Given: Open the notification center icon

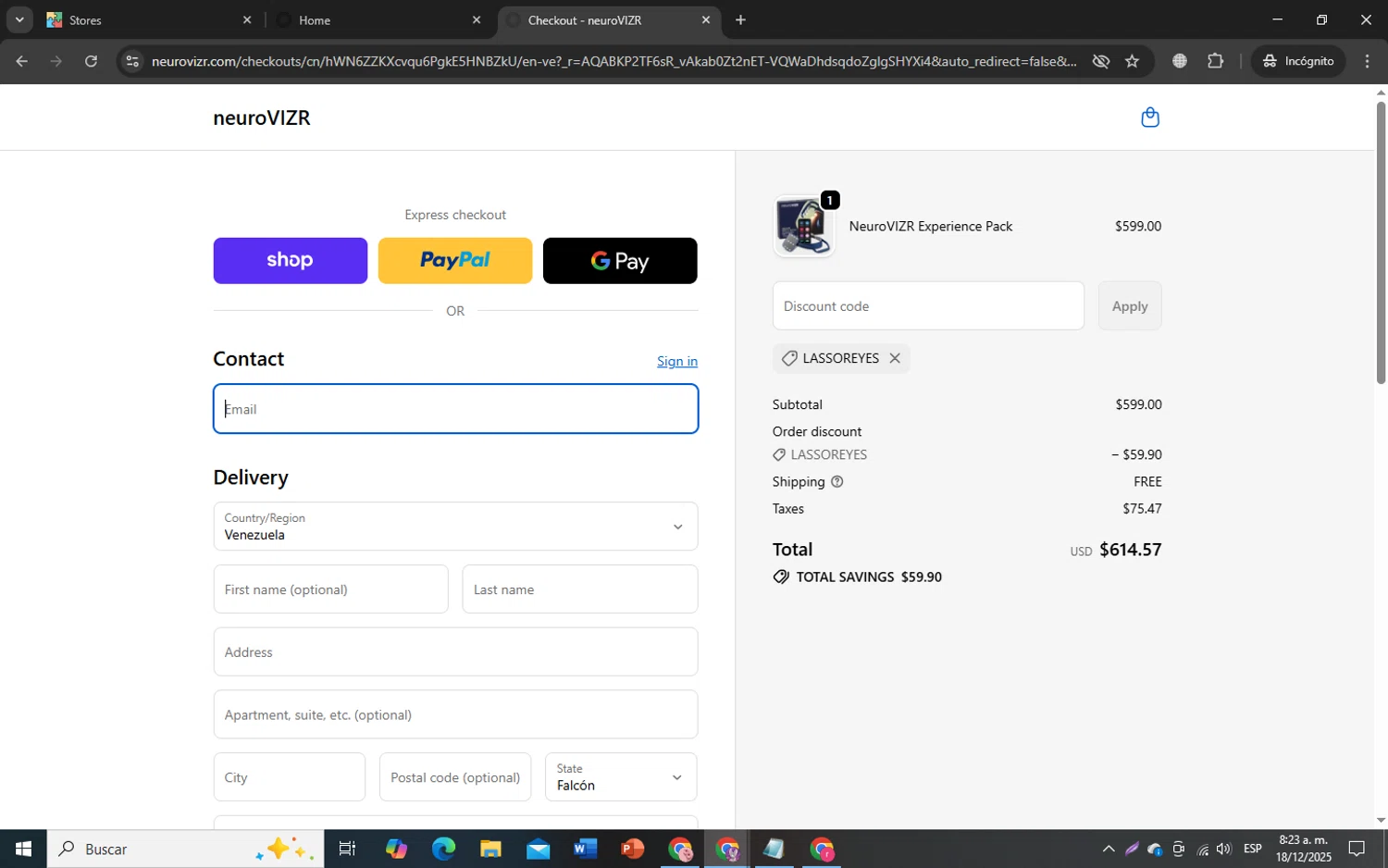Looking at the screenshot, I should (1357, 849).
